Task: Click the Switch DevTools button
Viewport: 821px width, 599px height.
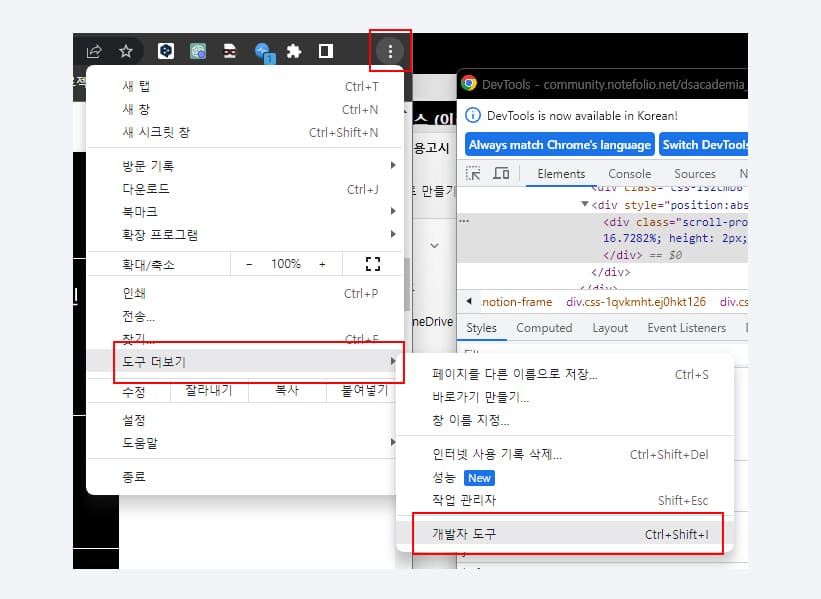Action: pyautogui.click(x=704, y=144)
